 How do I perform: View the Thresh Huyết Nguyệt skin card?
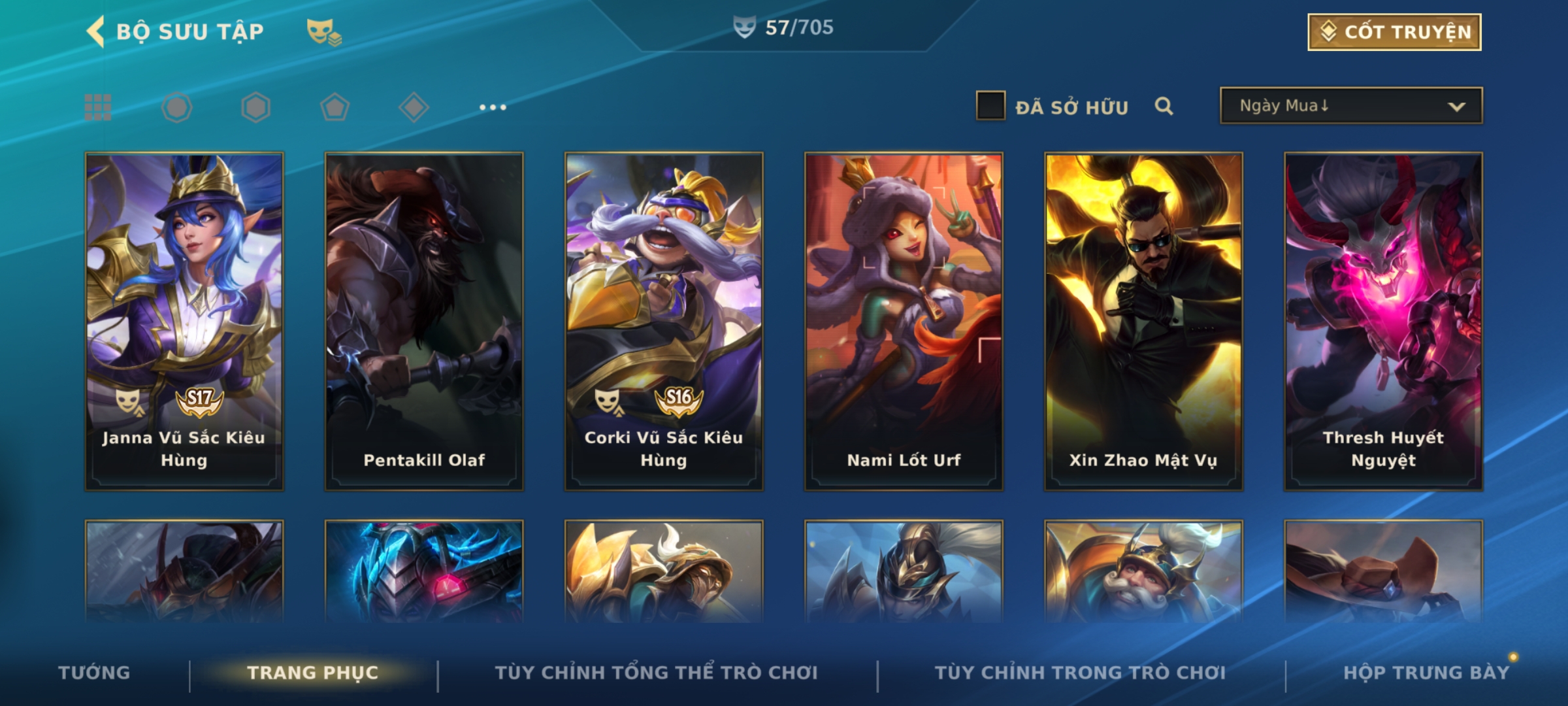pos(1383,321)
